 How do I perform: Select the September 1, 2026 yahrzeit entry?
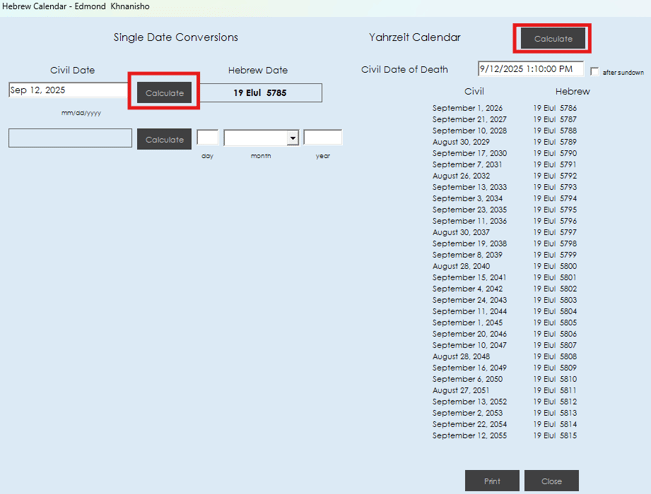[467, 107]
